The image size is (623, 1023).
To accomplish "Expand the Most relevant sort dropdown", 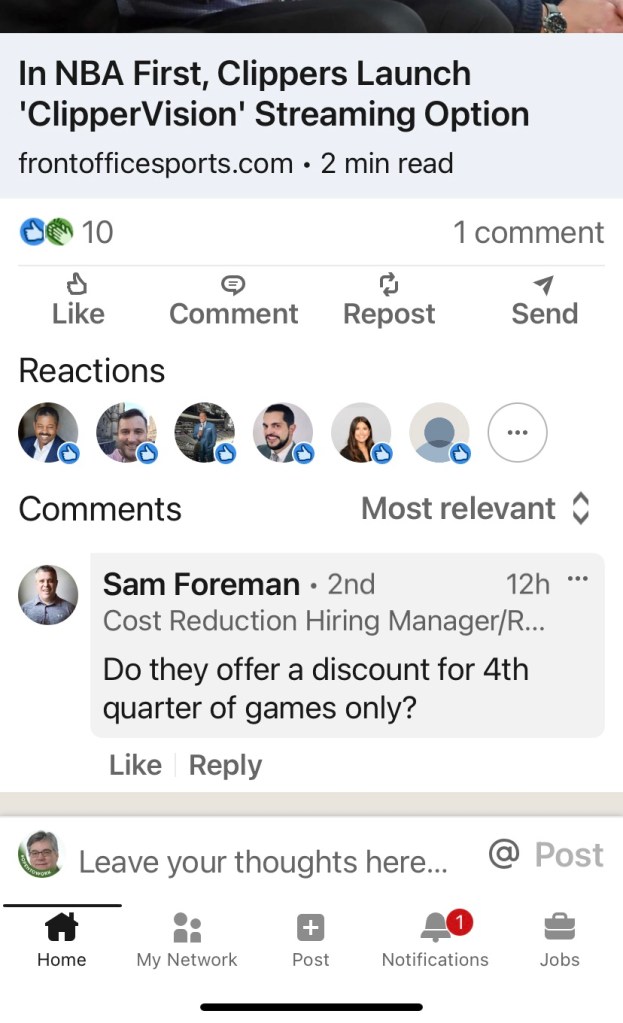I will point(476,509).
